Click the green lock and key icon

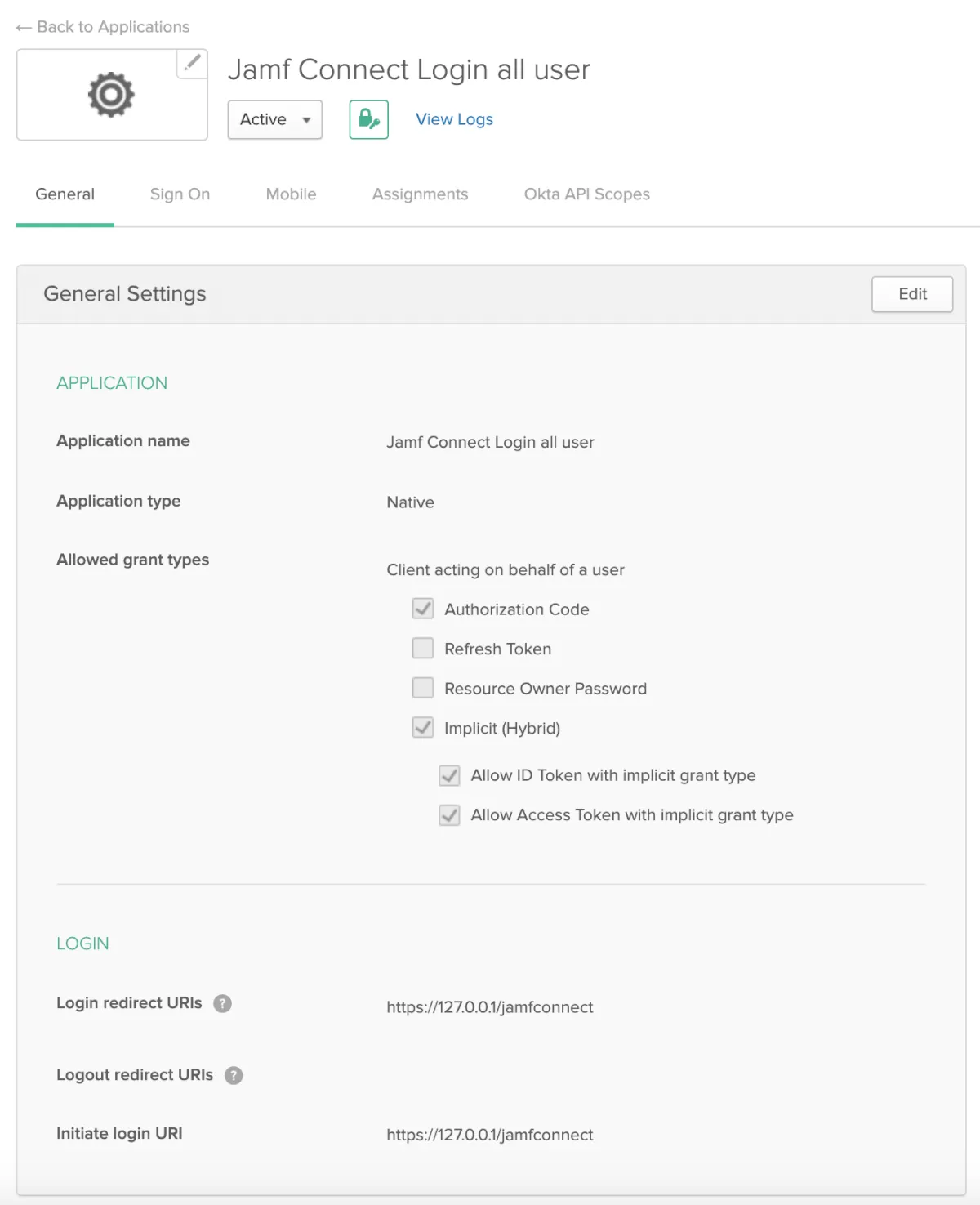368,119
